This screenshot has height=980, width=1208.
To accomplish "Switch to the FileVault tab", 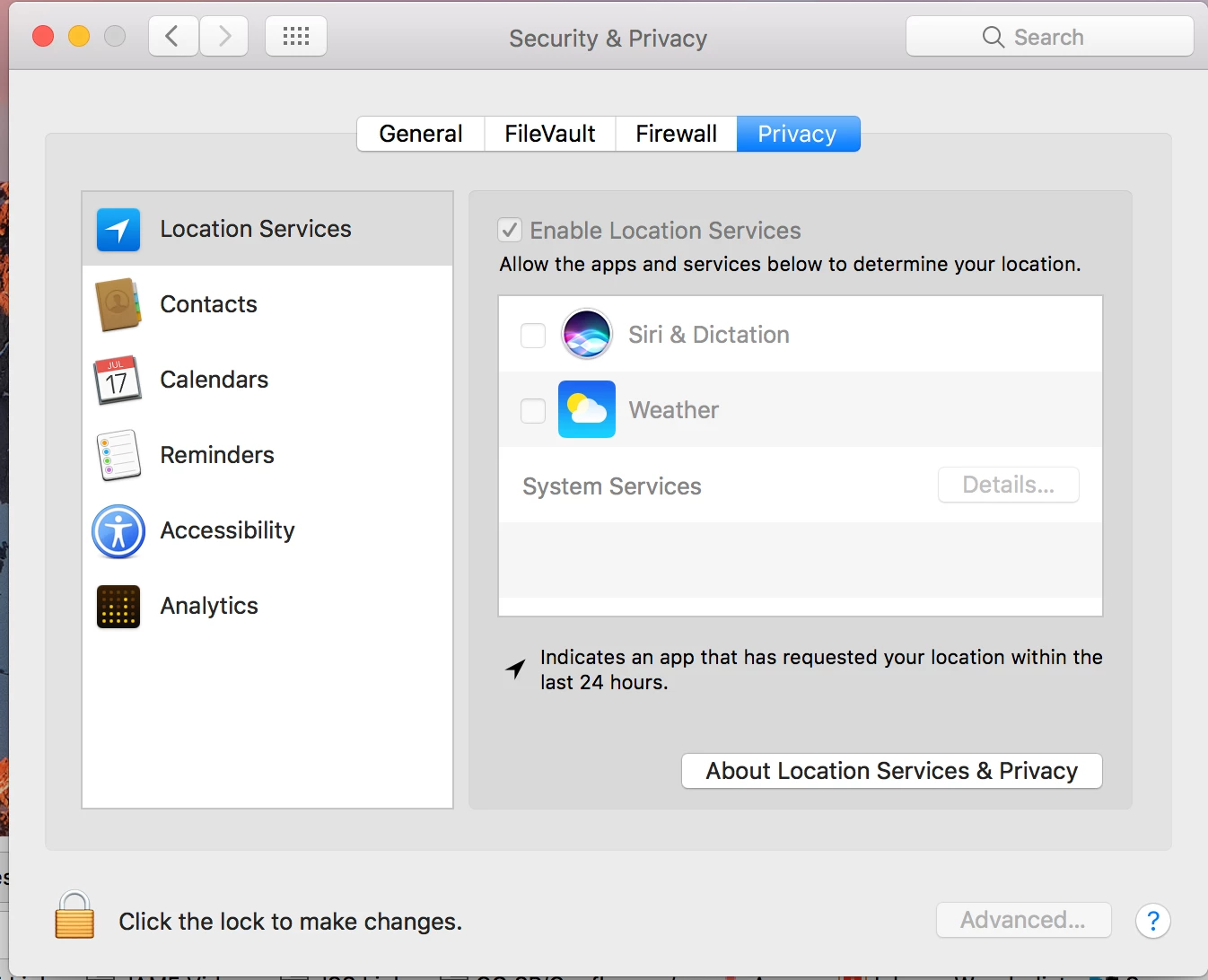I will 550,134.
